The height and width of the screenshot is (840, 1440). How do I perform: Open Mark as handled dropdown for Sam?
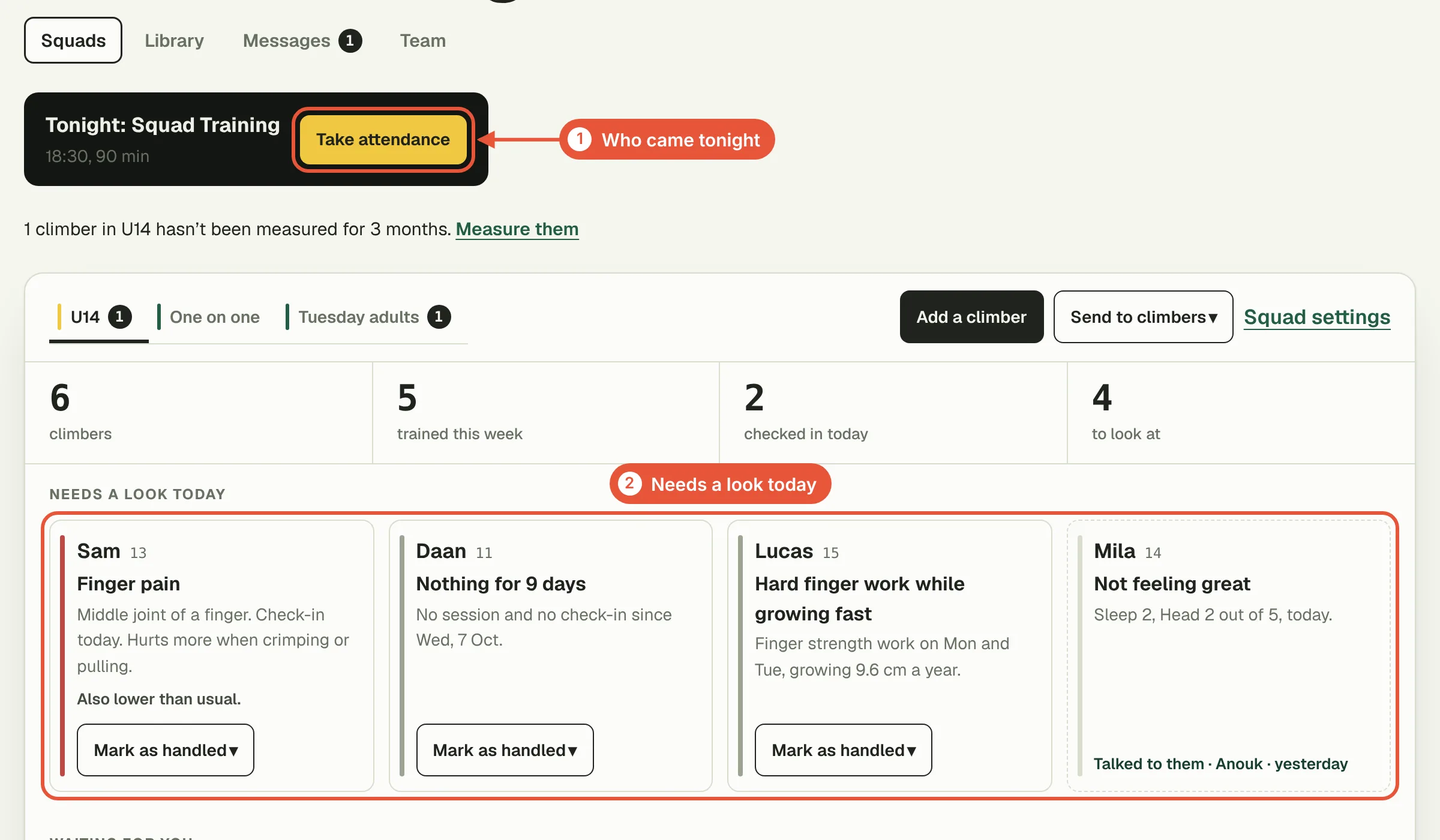tap(166, 750)
